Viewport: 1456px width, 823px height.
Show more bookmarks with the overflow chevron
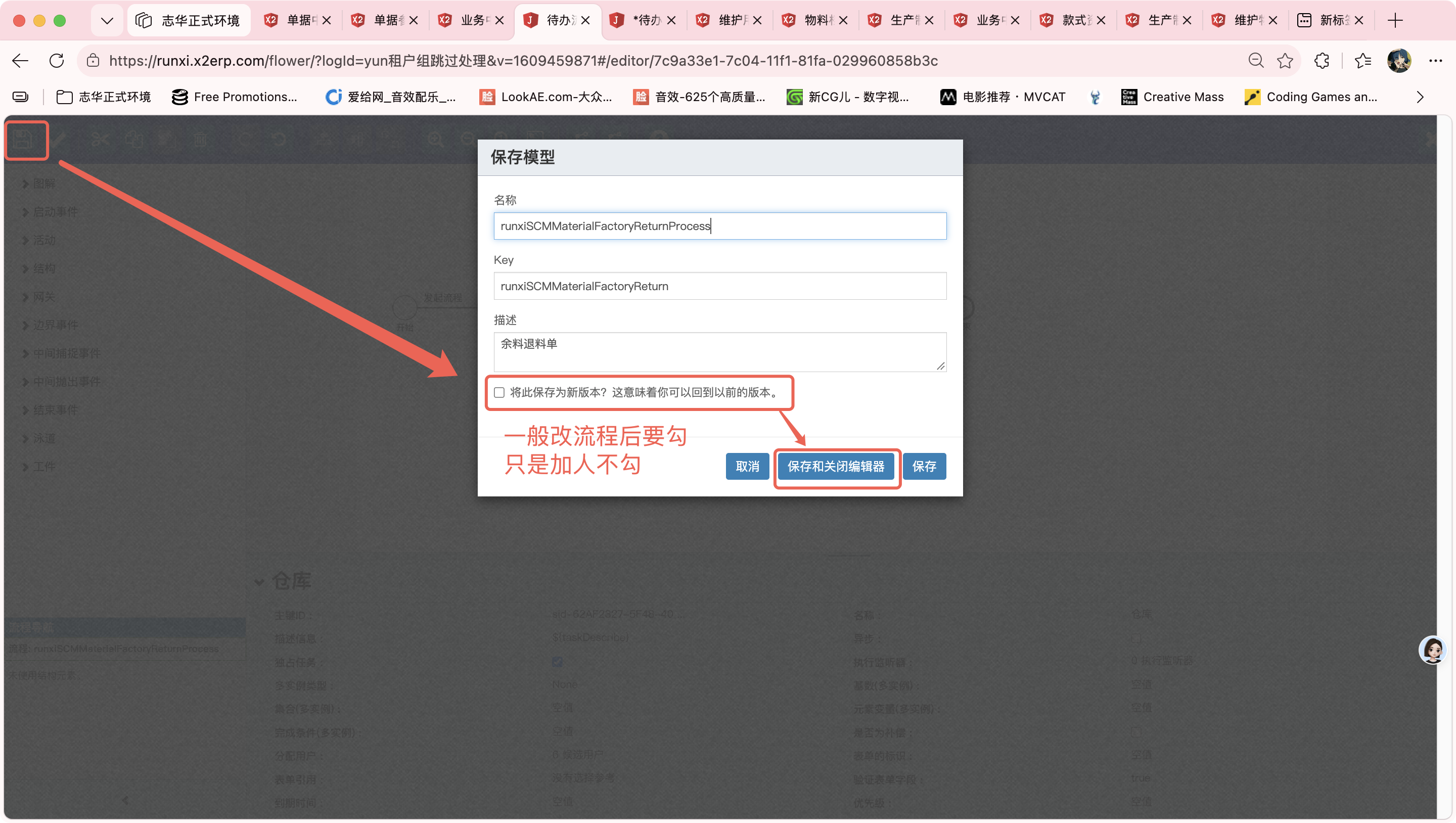[1420, 97]
